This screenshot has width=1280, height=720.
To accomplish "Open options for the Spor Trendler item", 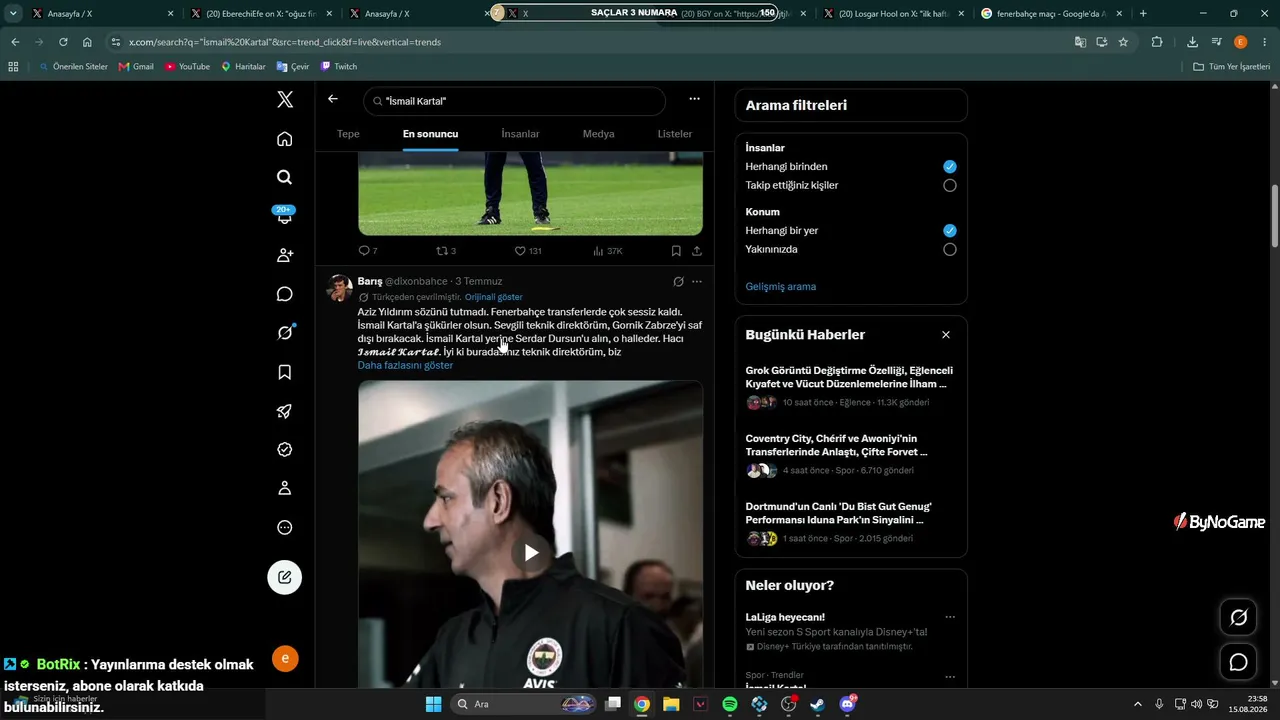I will coord(950,676).
